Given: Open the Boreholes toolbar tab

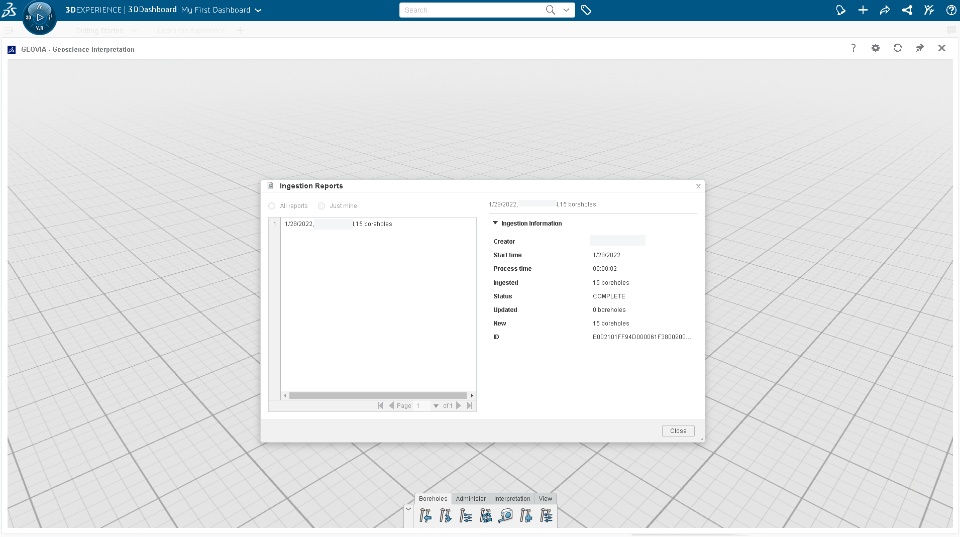Looking at the screenshot, I should click(433, 498).
